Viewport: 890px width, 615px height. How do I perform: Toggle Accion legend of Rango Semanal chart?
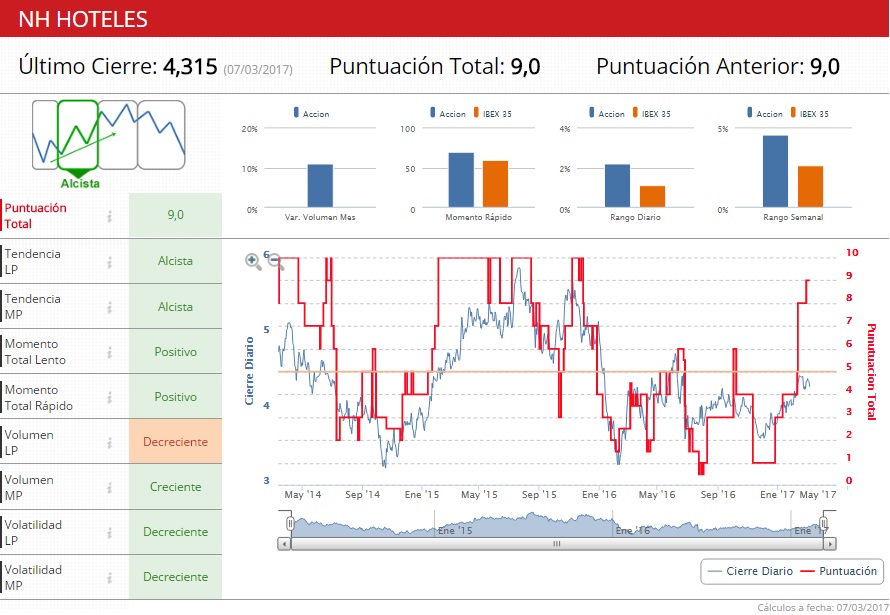click(765, 113)
